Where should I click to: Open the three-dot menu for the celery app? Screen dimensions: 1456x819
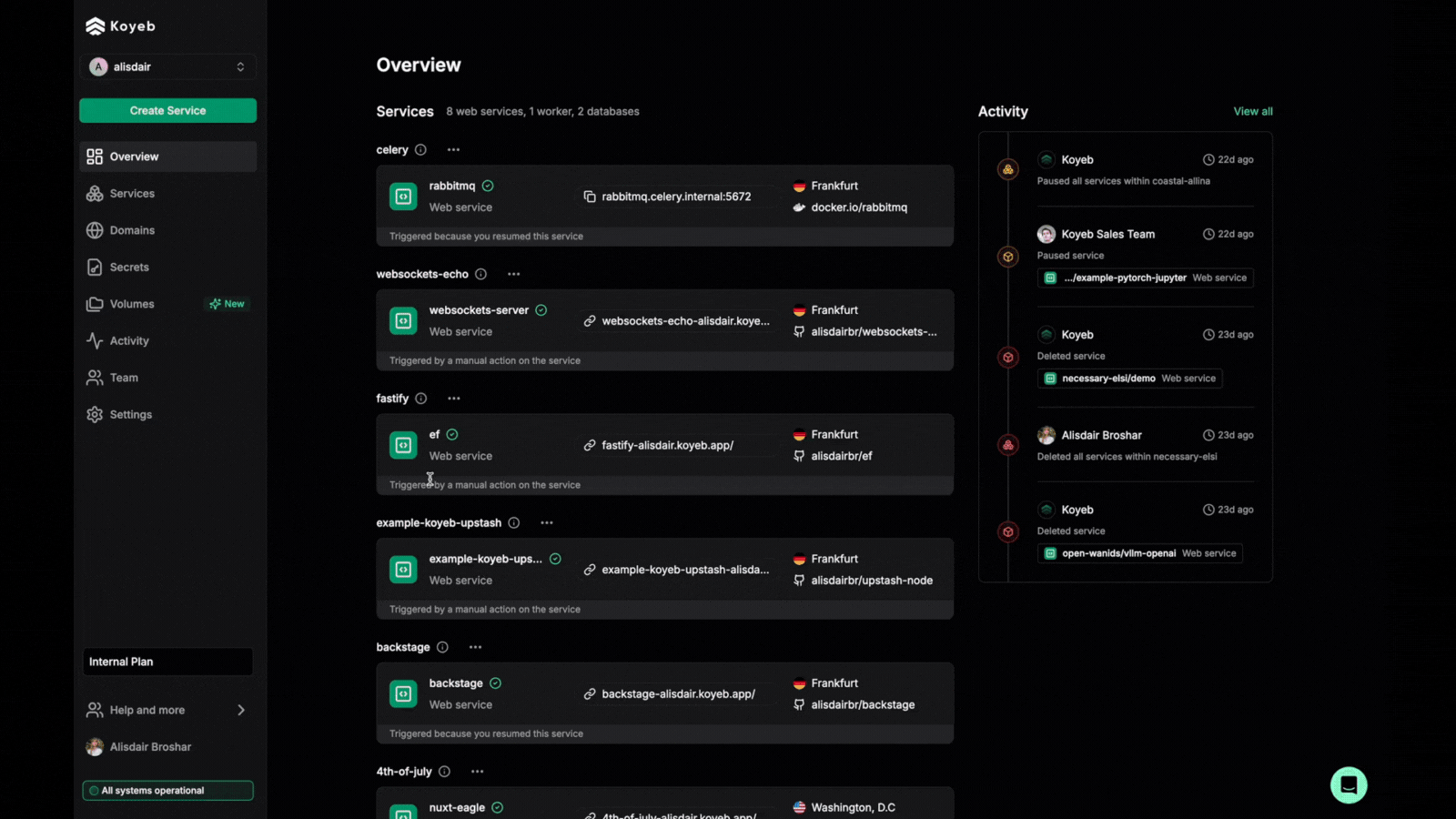tap(453, 150)
